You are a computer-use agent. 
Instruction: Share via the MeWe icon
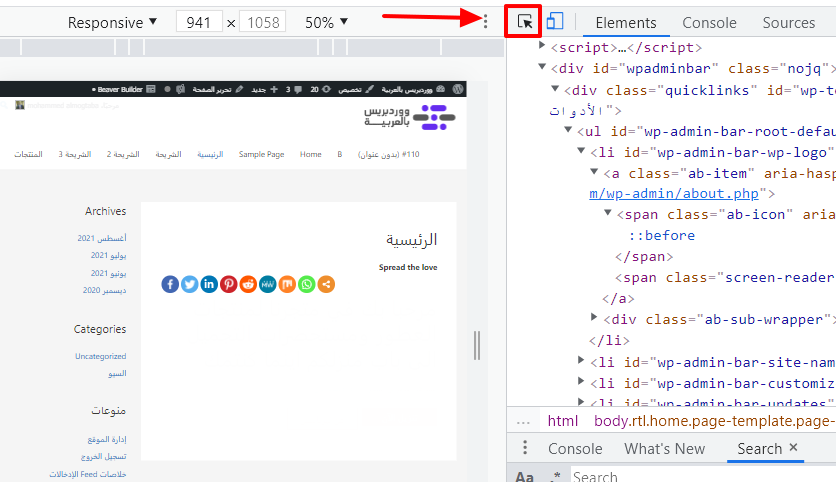pos(268,284)
